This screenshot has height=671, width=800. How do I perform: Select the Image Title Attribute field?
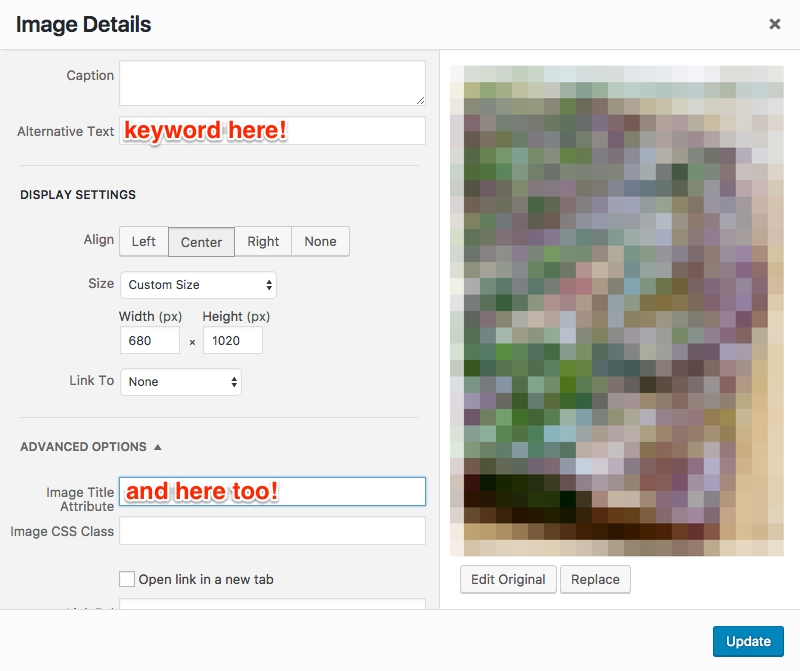(x=272, y=491)
